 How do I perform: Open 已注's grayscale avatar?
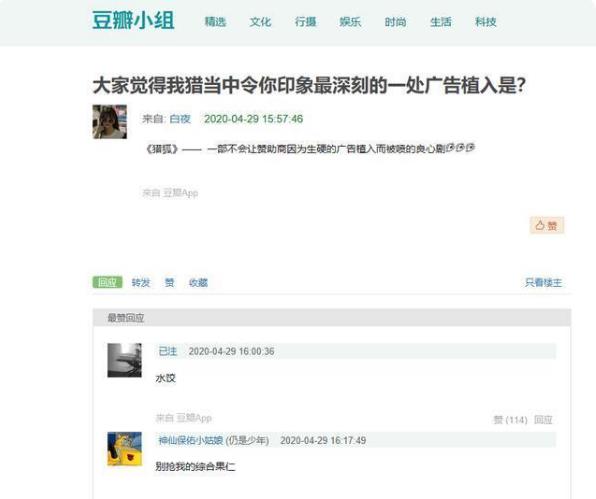125,360
